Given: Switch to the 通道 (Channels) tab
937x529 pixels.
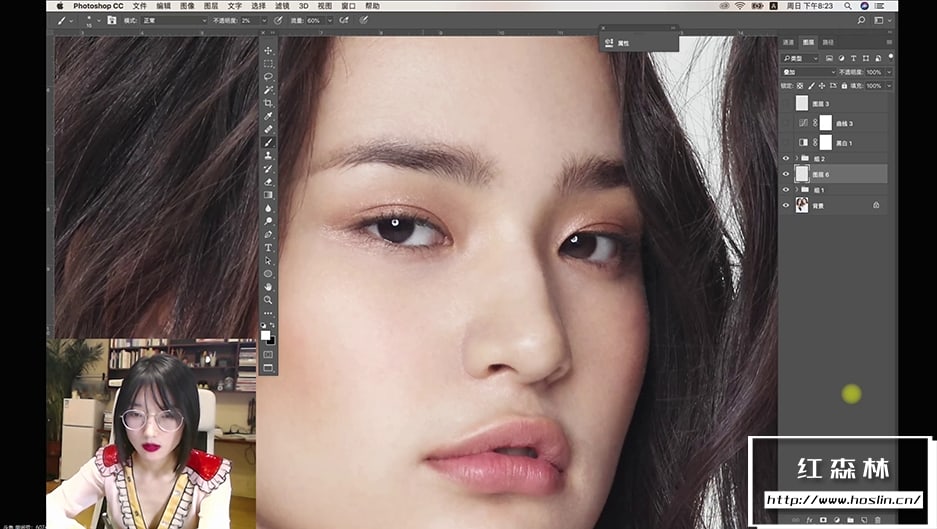Looking at the screenshot, I should 789,42.
